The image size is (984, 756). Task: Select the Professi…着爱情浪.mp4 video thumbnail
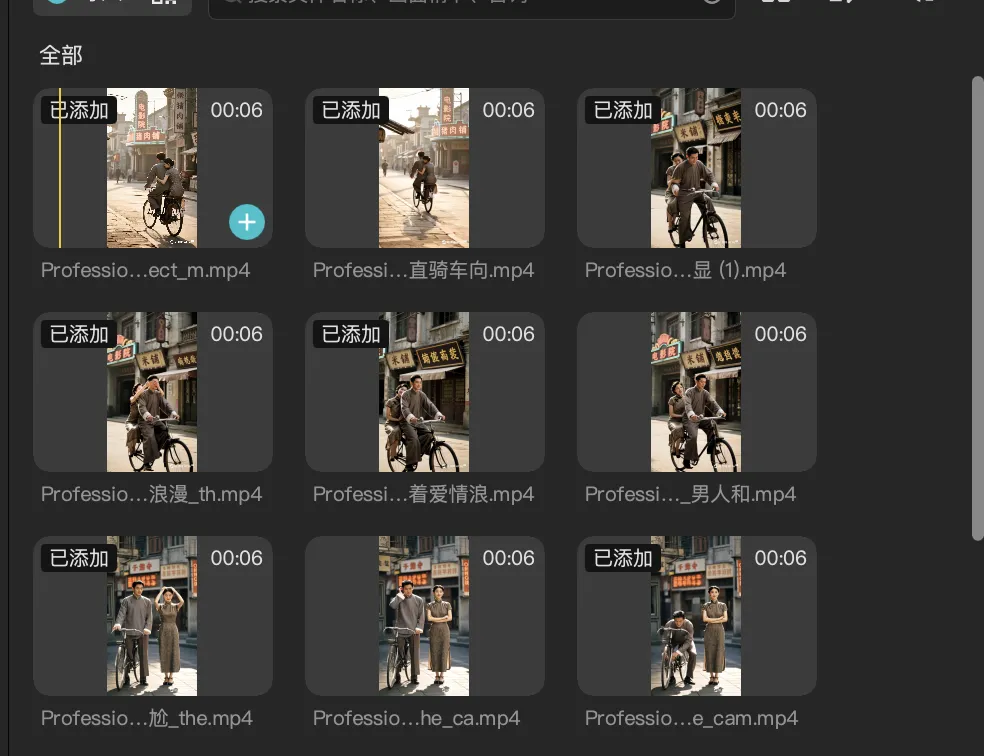click(x=424, y=391)
